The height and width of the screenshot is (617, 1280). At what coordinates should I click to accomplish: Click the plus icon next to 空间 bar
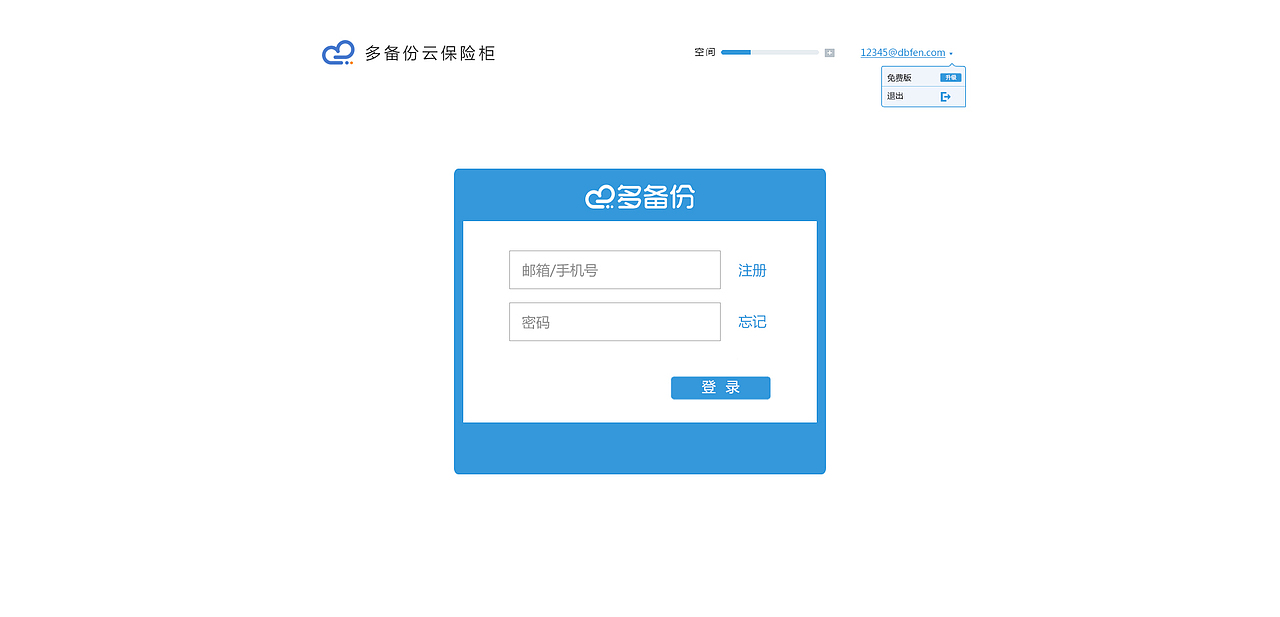(x=829, y=52)
